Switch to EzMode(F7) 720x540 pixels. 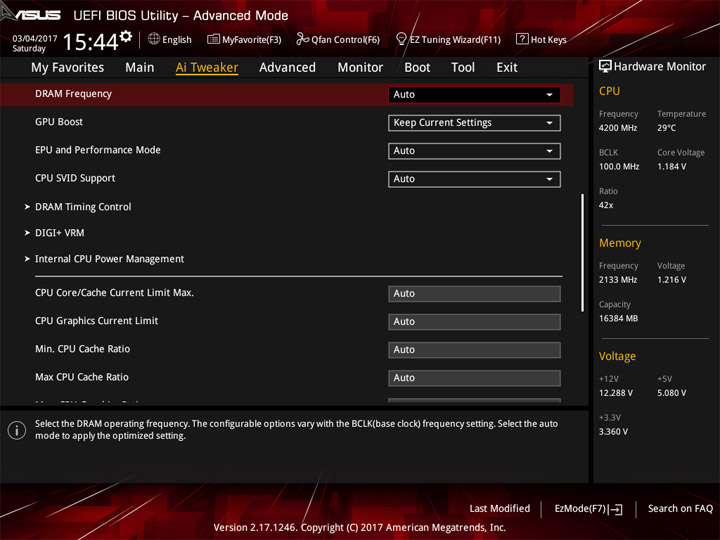click(x=589, y=509)
